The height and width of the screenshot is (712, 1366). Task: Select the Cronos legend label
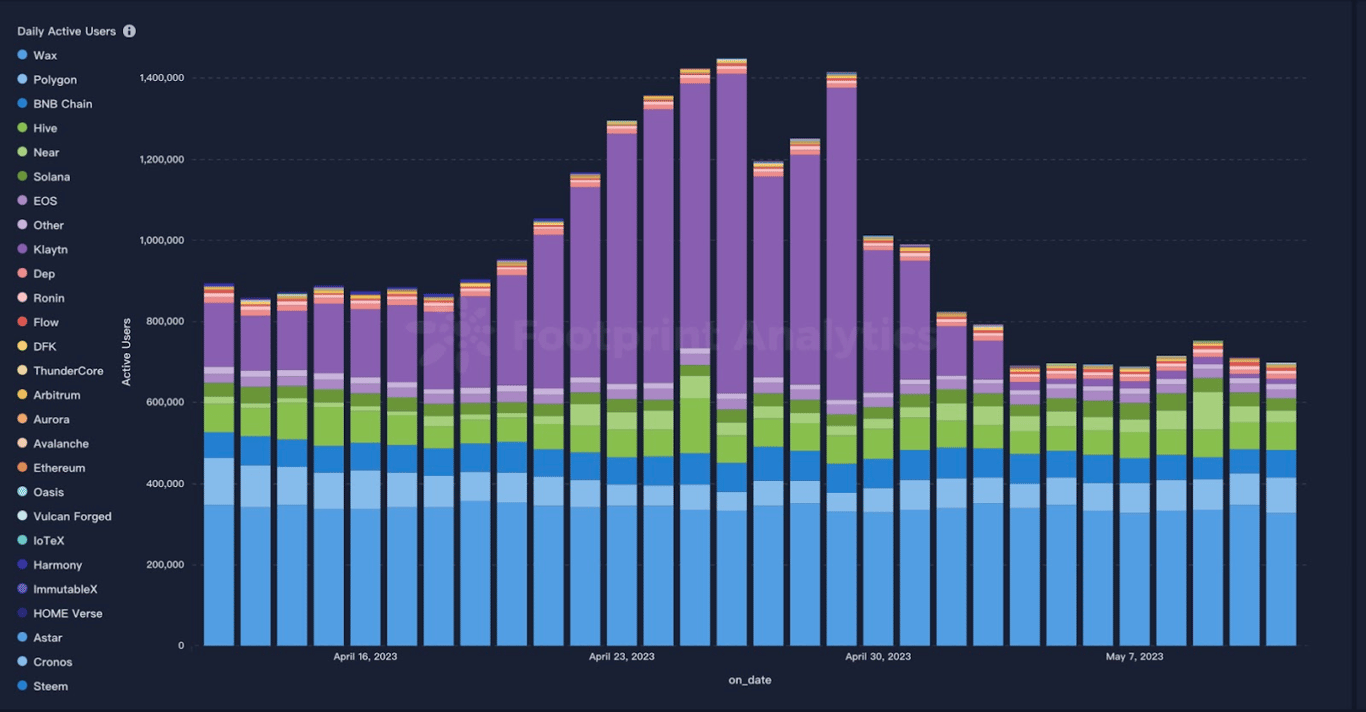pyautogui.click(x=52, y=662)
